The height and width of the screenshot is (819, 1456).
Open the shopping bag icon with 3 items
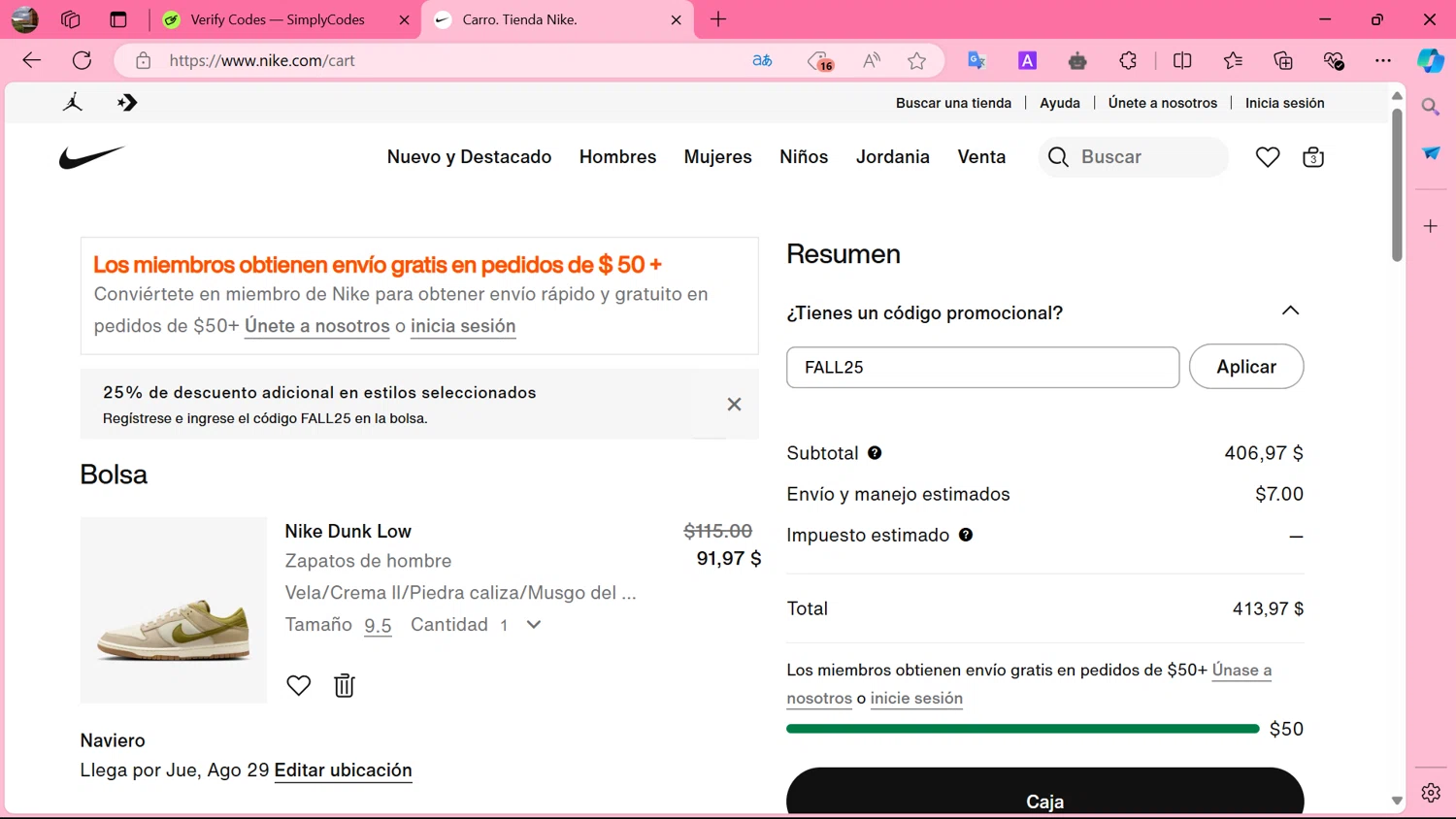[x=1313, y=157]
